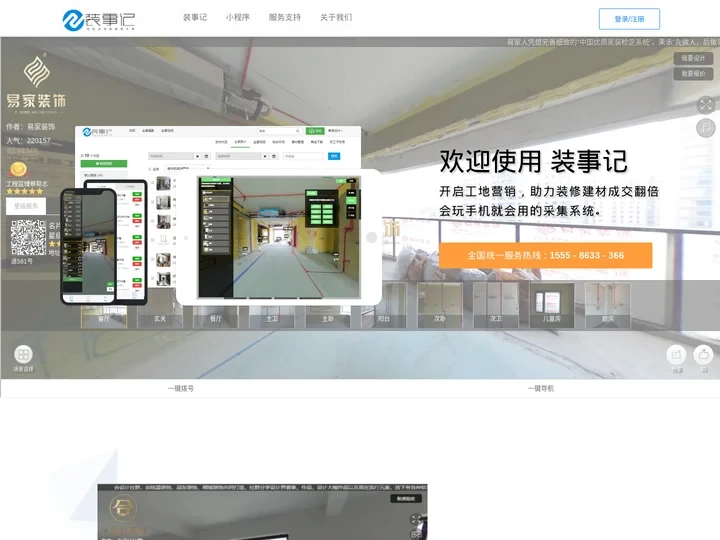Open the 服务支持 navigation menu item
Screen dimensions: 720x540
285,17
